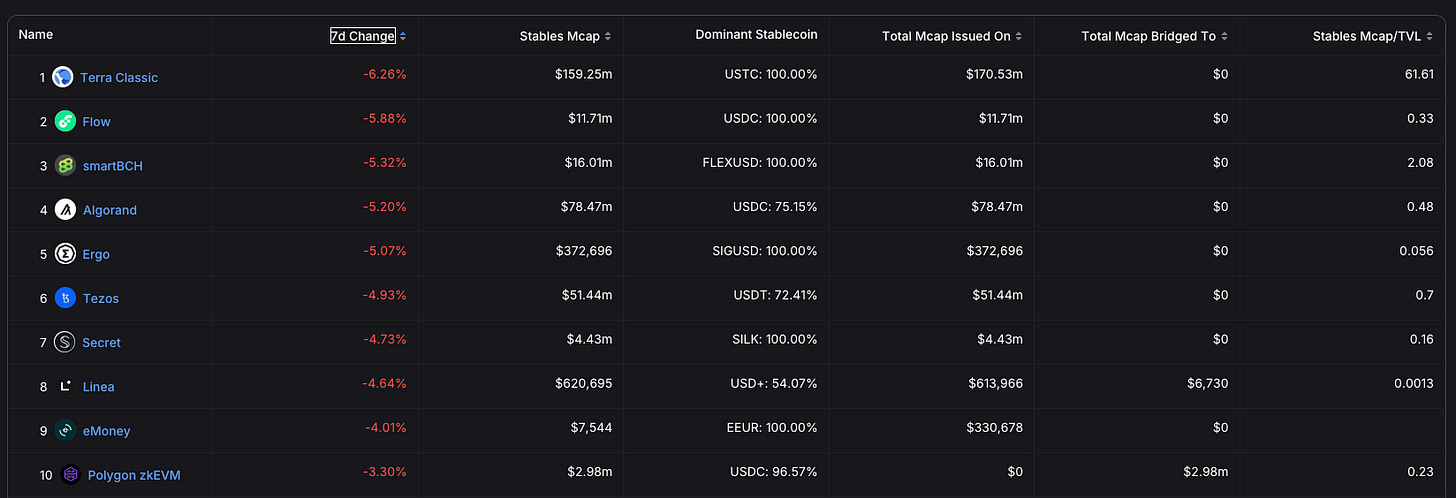The image size is (1456, 498).
Task: Click the blue Tezos logo icon
Action: [x=65, y=298]
